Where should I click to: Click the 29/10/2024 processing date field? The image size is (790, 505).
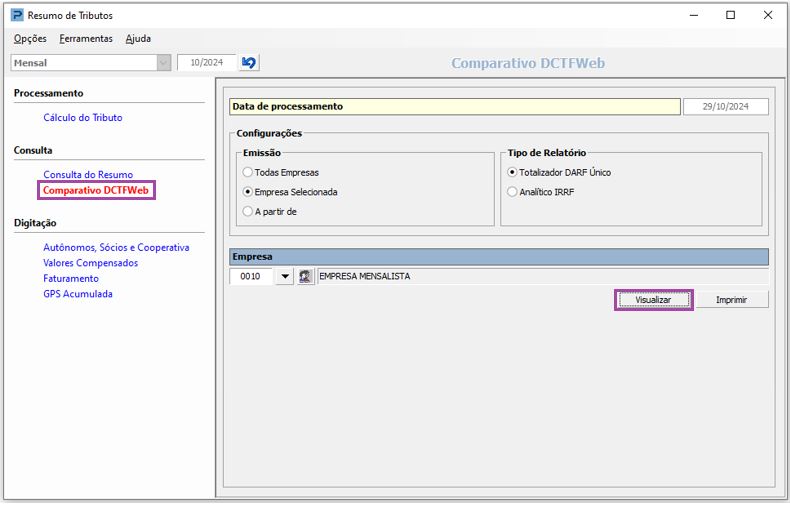[726, 106]
